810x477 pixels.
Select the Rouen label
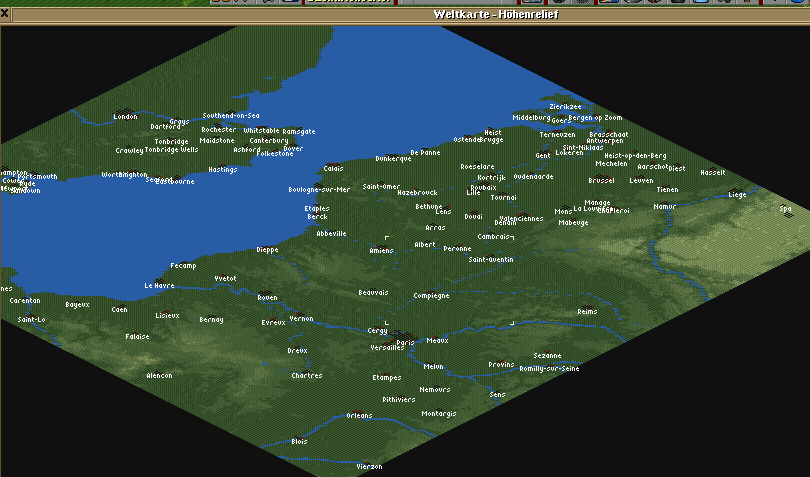coord(267,298)
